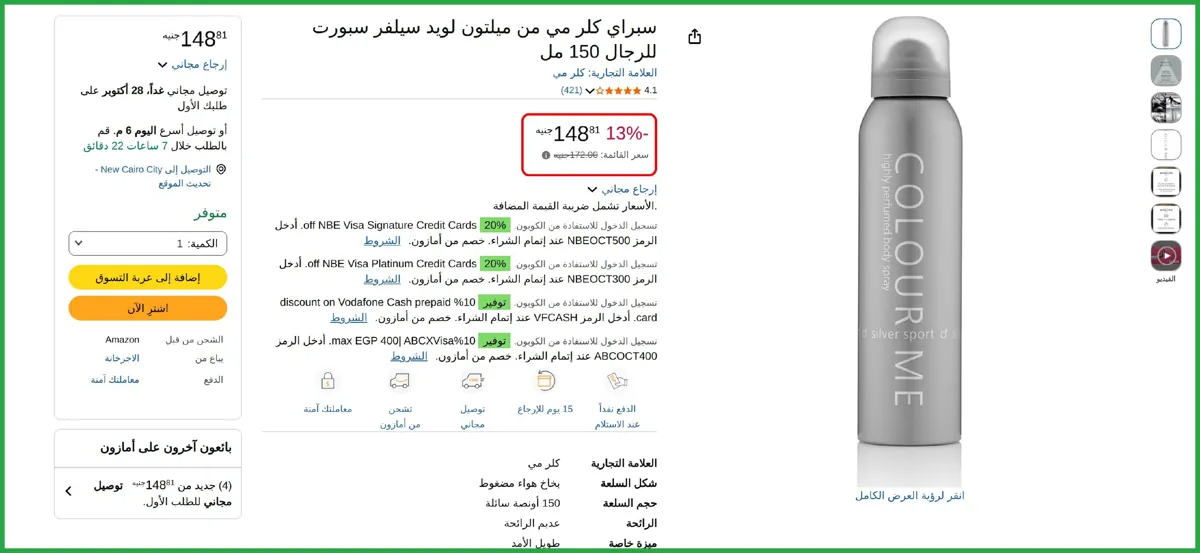Select the black-and-white collage thumbnail
The height and width of the screenshot is (553, 1200).
[x=1166, y=108]
